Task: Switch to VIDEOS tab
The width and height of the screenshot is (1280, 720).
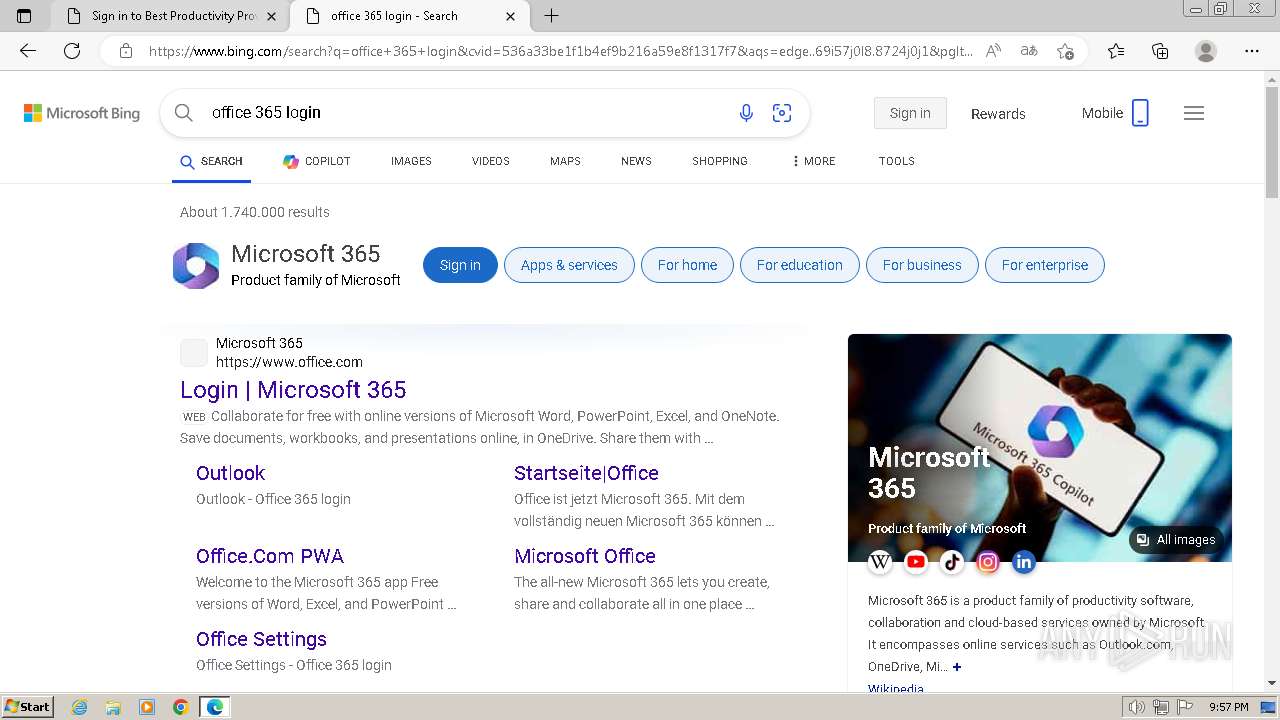Action: [x=491, y=161]
